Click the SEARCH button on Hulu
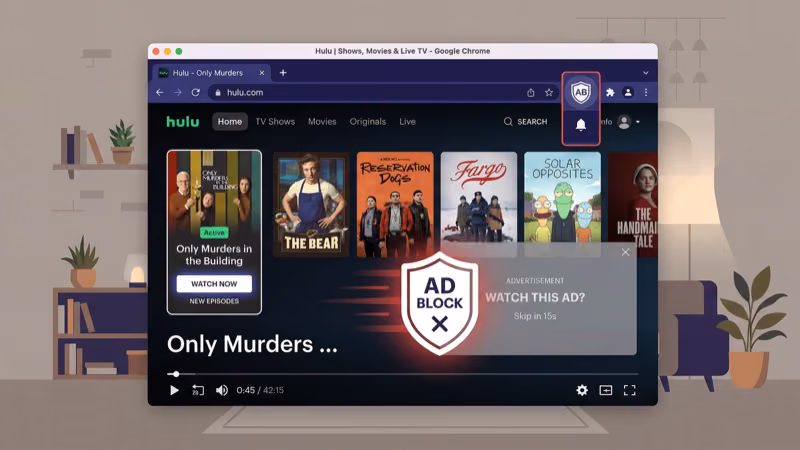The height and width of the screenshot is (450, 800). (x=526, y=121)
